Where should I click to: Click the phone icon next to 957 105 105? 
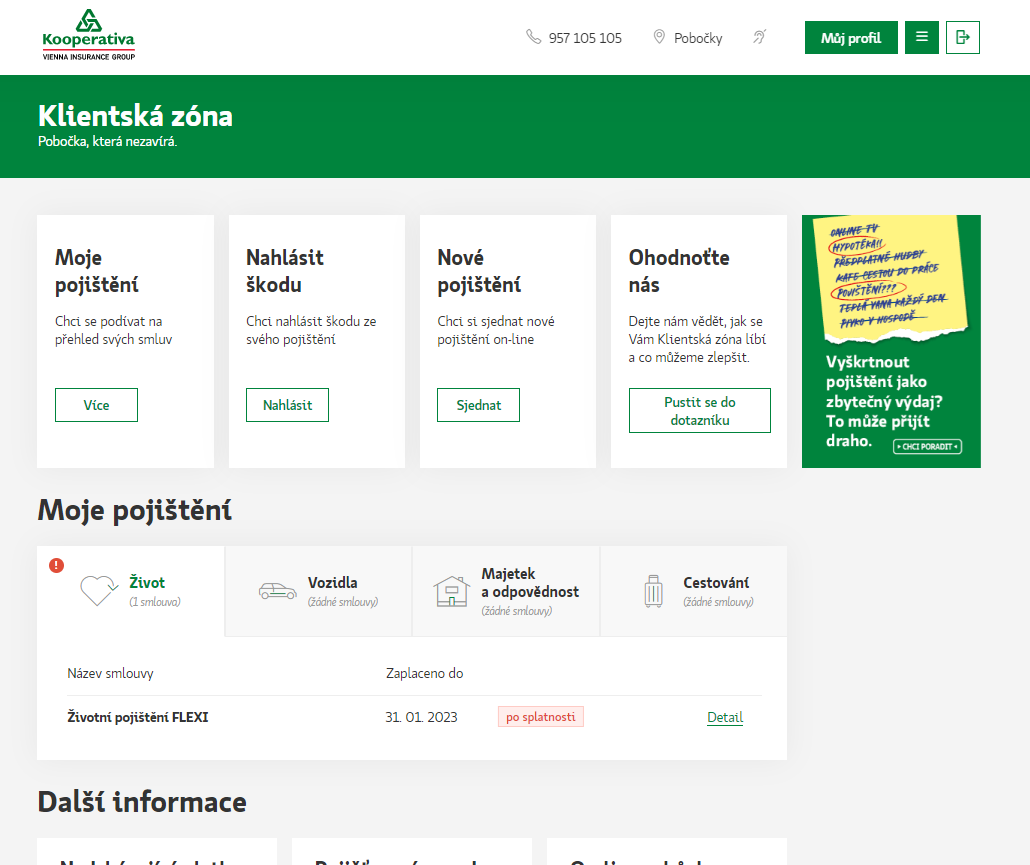[x=533, y=37]
